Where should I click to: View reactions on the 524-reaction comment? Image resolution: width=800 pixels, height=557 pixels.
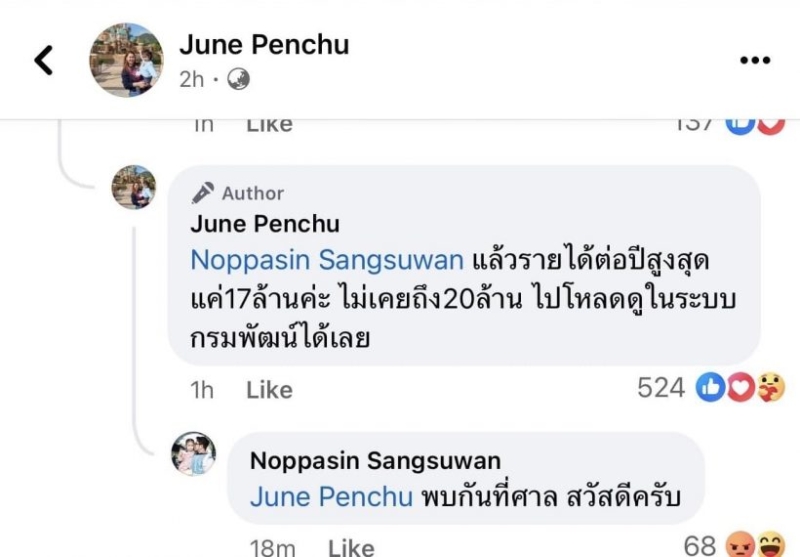tap(740, 388)
